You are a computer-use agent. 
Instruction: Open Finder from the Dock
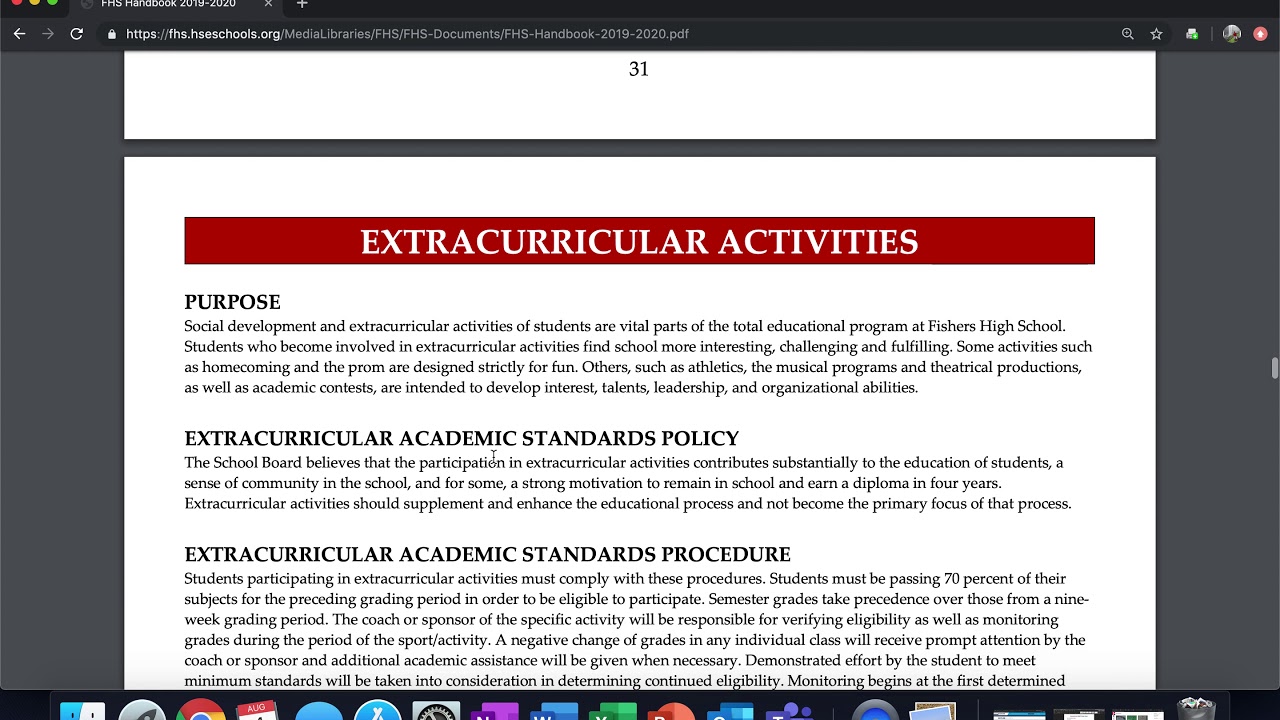coord(82,712)
